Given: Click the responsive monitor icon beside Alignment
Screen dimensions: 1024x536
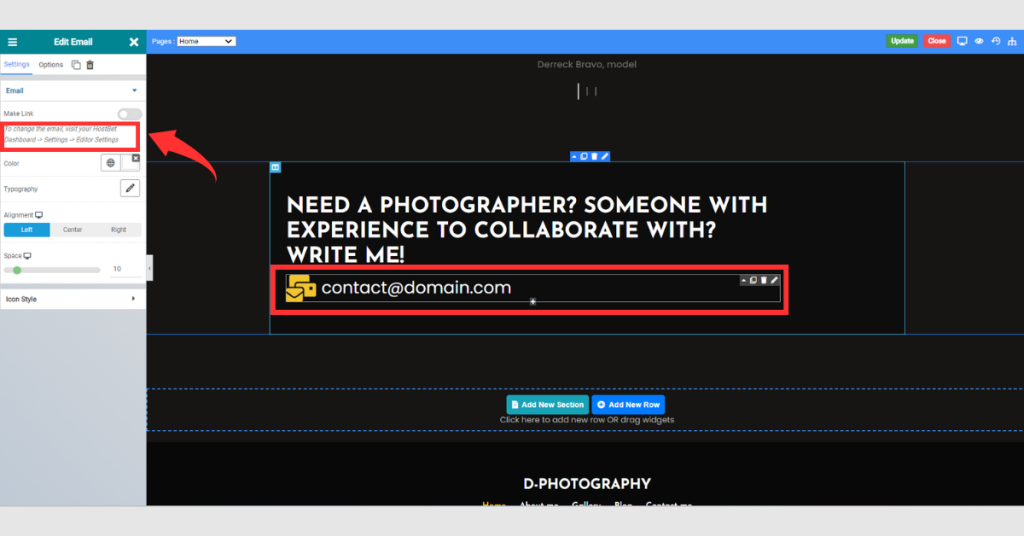Looking at the screenshot, I should (x=39, y=215).
